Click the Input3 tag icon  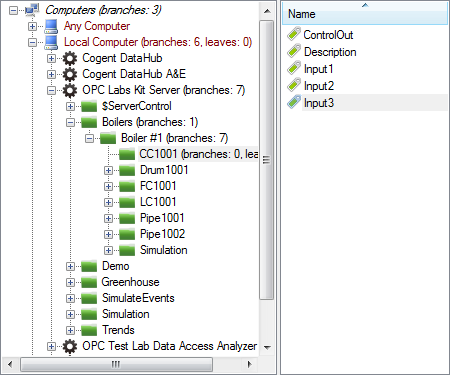[294, 102]
